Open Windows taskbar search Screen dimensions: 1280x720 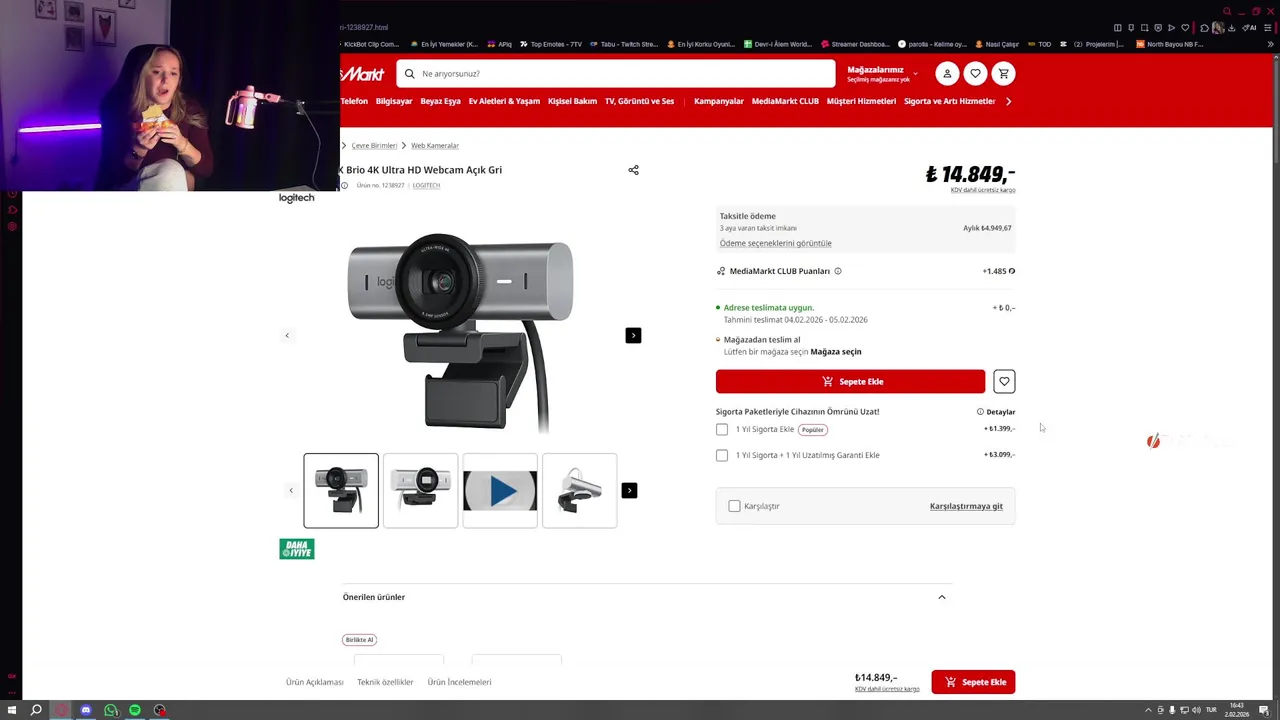point(36,710)
